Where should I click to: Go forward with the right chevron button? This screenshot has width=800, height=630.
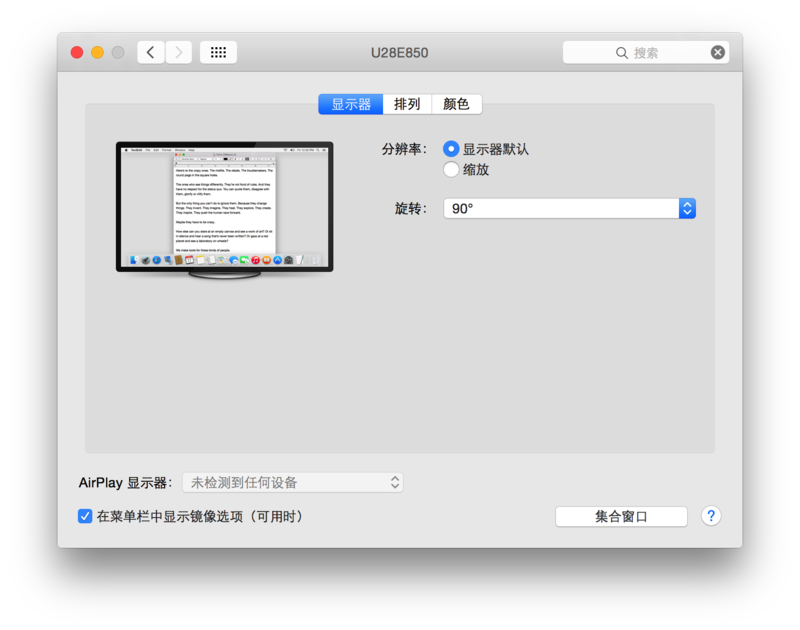179,53
